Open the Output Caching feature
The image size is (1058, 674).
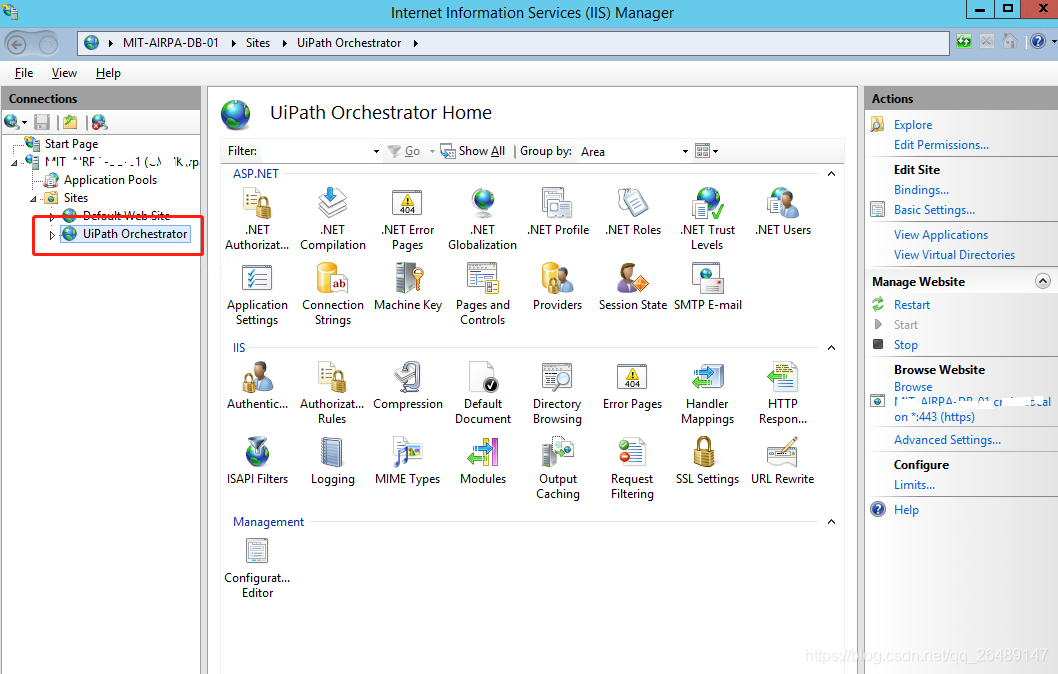[558, 468]
